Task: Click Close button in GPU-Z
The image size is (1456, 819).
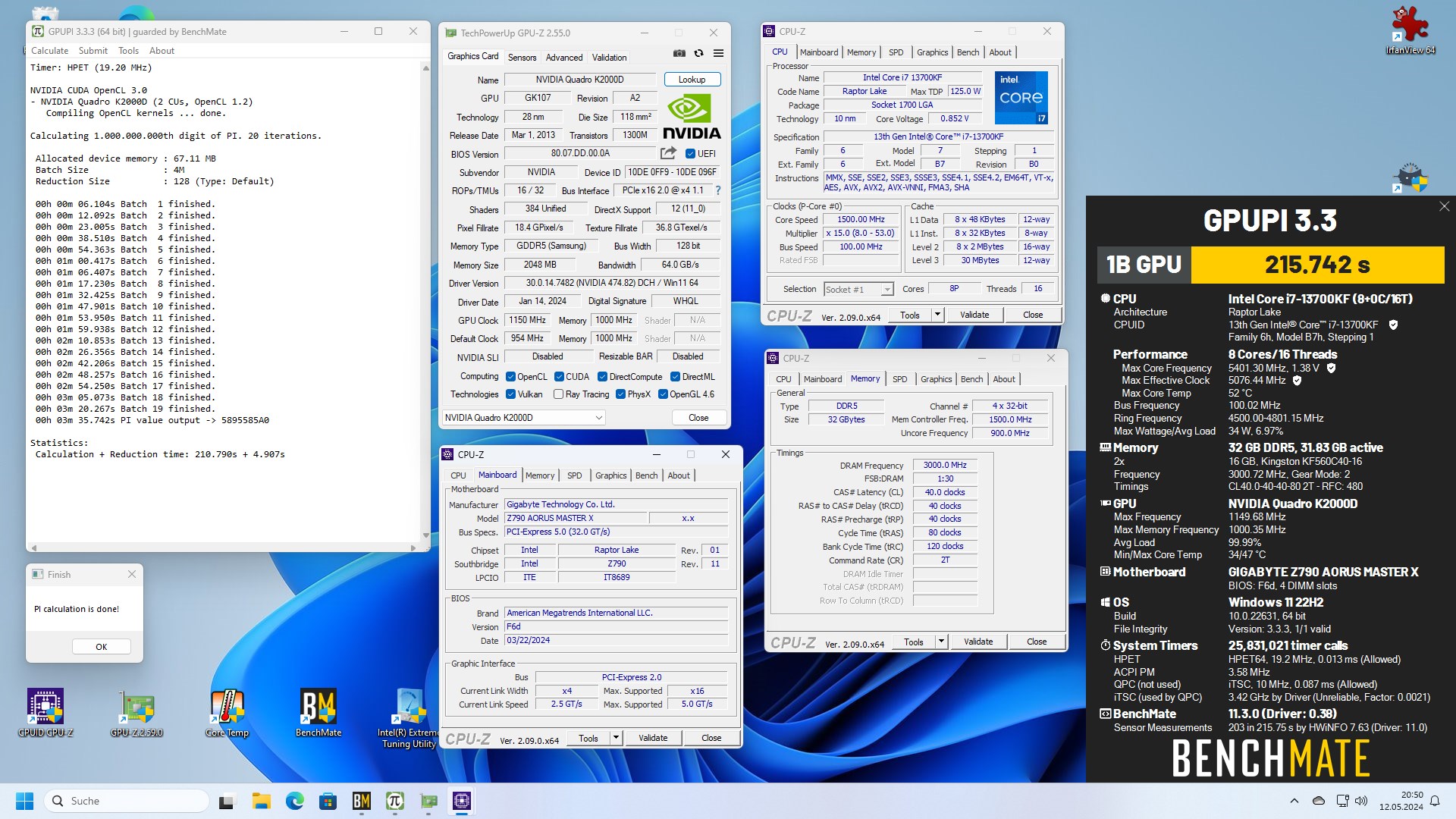Action: [698, 418]
